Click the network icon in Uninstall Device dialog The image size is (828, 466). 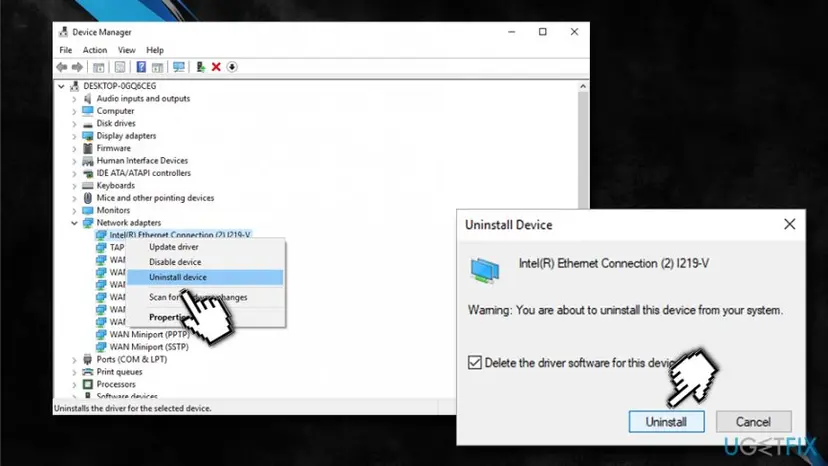pos(485,270)
